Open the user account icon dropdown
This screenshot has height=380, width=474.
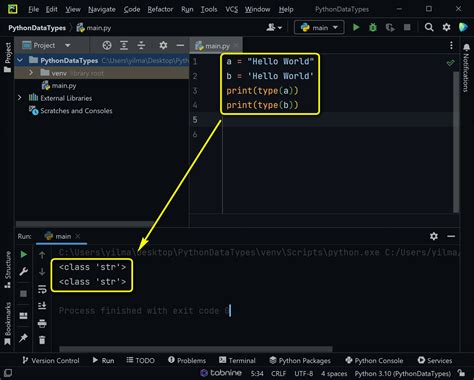click(274, 27)
